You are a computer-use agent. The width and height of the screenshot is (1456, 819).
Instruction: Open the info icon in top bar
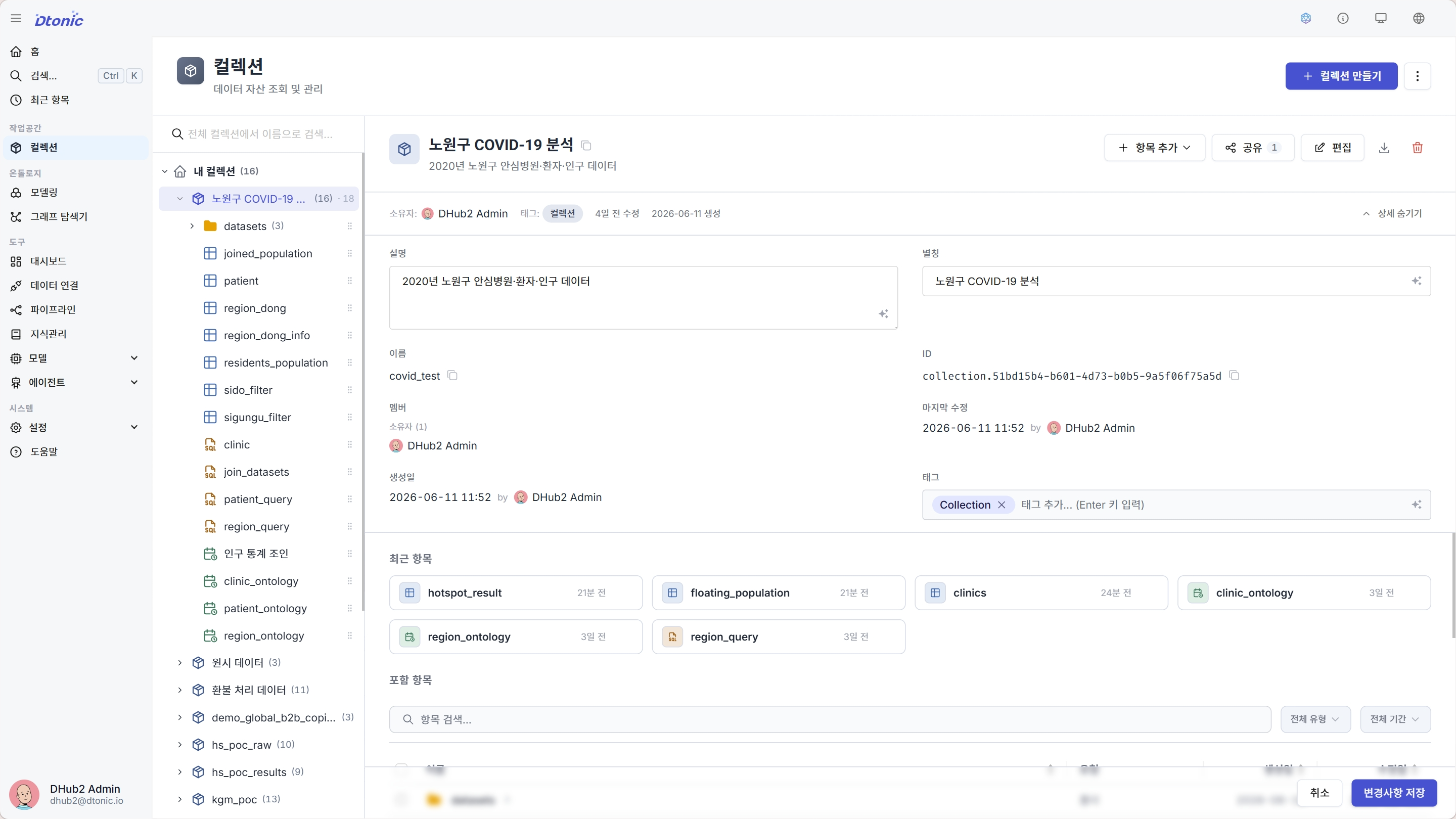(1343, 19)
